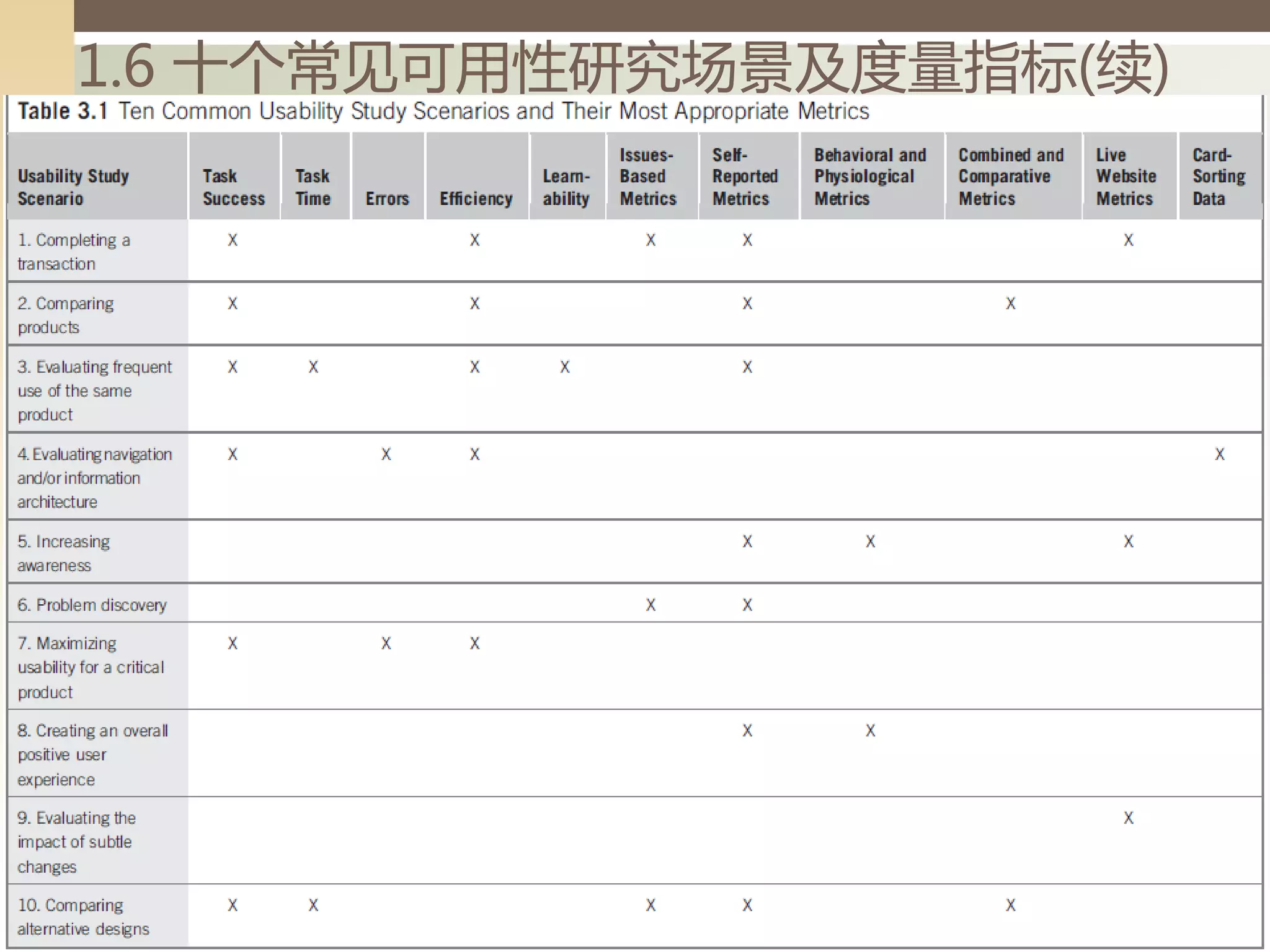Click the 'Card-Sorting Data' column header

coord(1220,176)
